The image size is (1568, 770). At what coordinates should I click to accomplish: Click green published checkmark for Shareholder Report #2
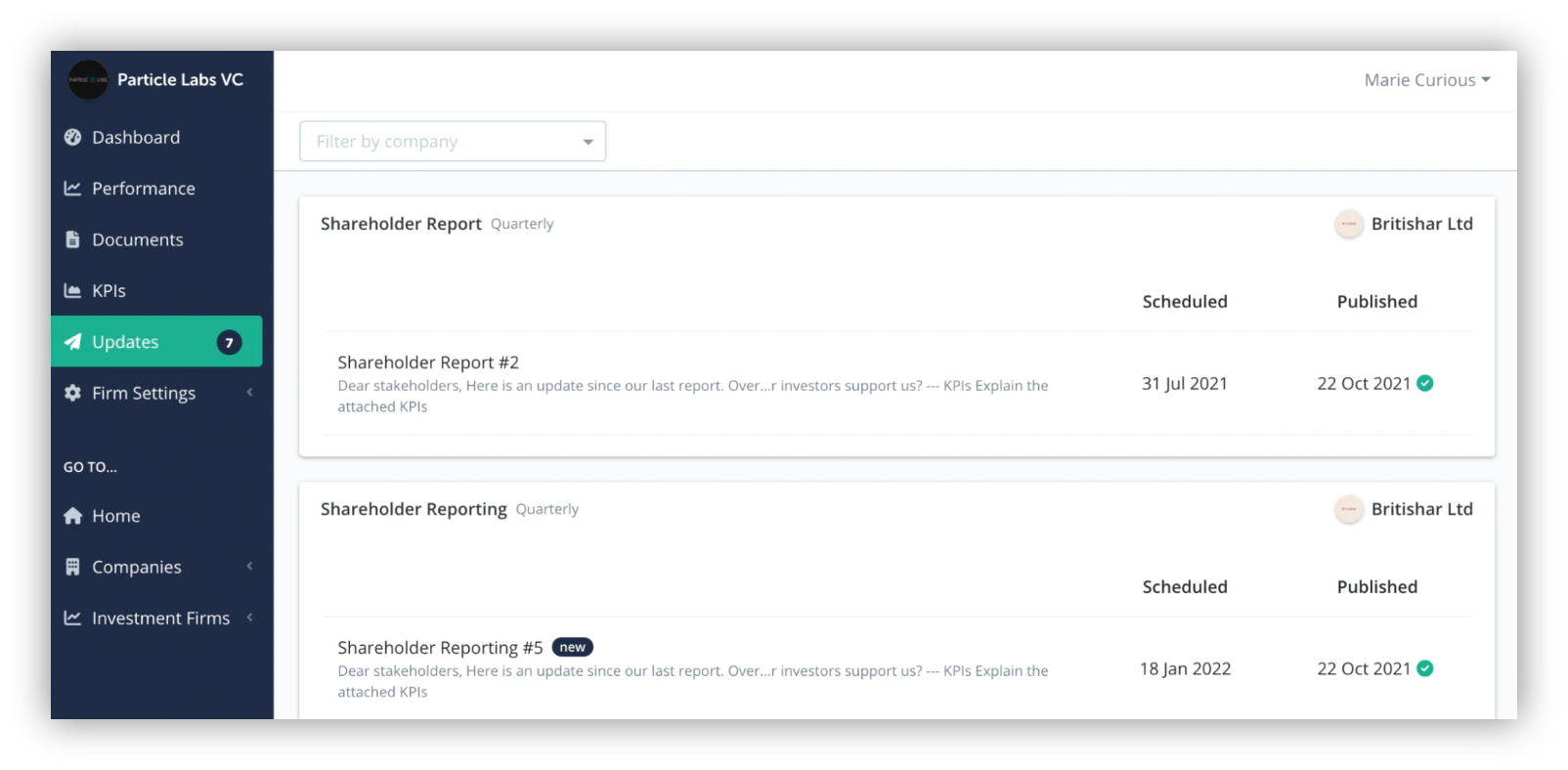(x=1425, y=383)
